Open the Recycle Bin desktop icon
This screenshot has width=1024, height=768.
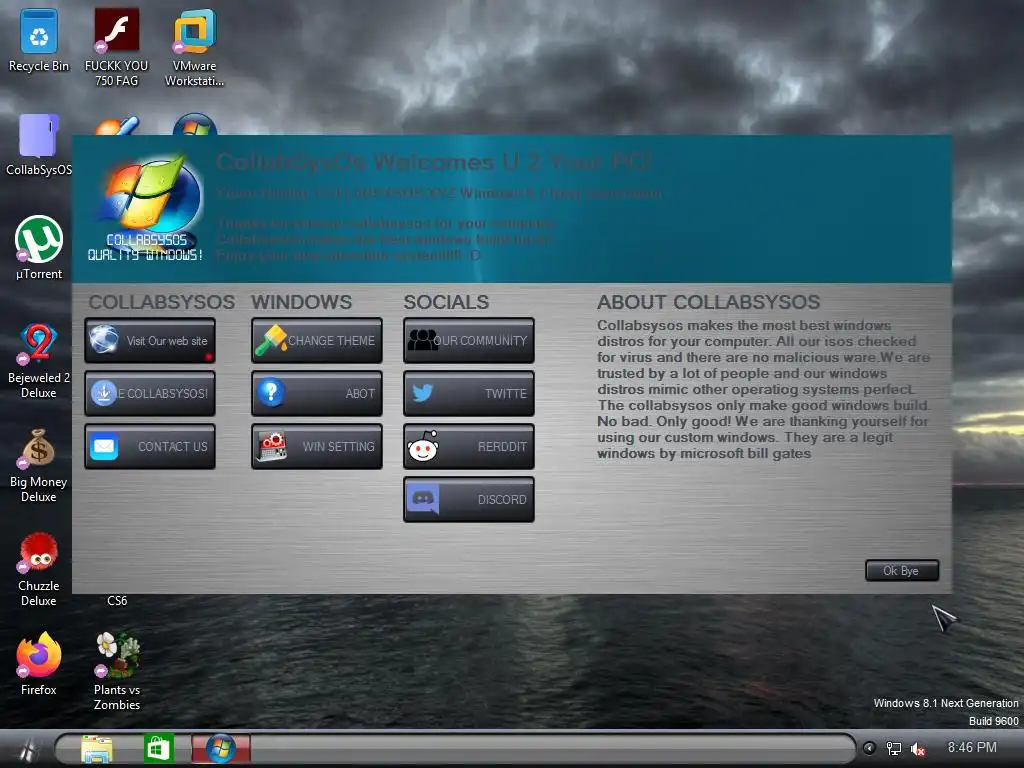39,40
